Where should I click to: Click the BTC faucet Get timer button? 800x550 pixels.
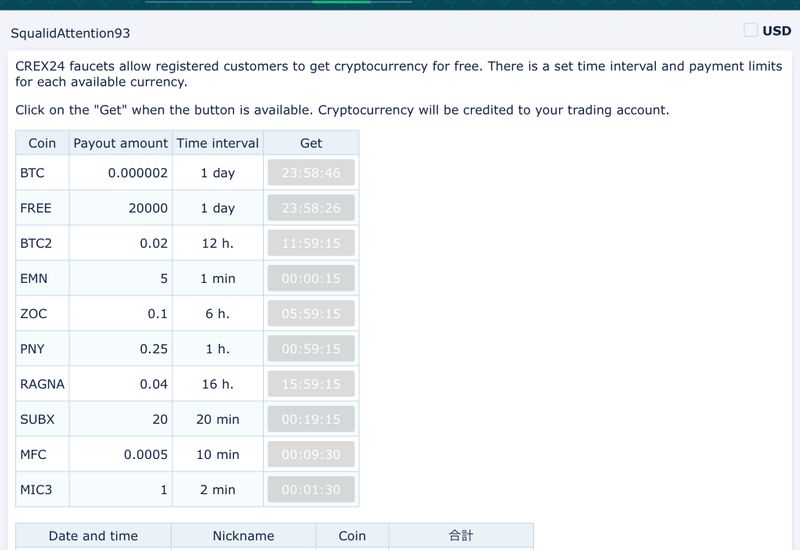click(311, 173)
